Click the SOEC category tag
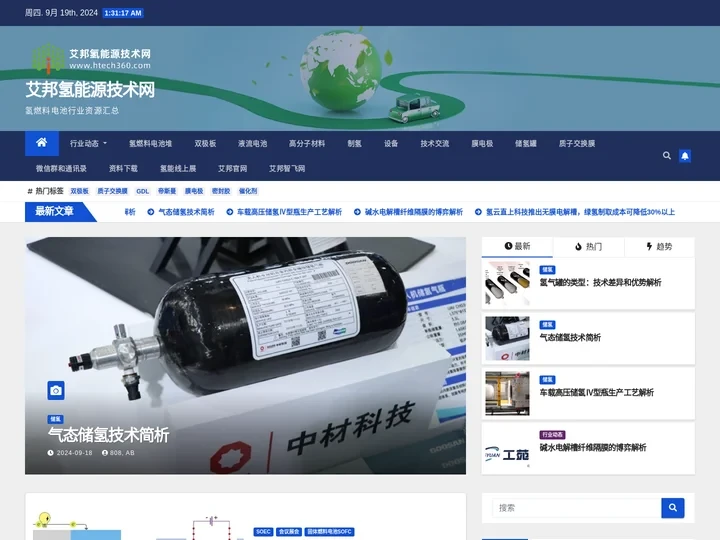Screen dimensions: 720x540 coord(263,532)
